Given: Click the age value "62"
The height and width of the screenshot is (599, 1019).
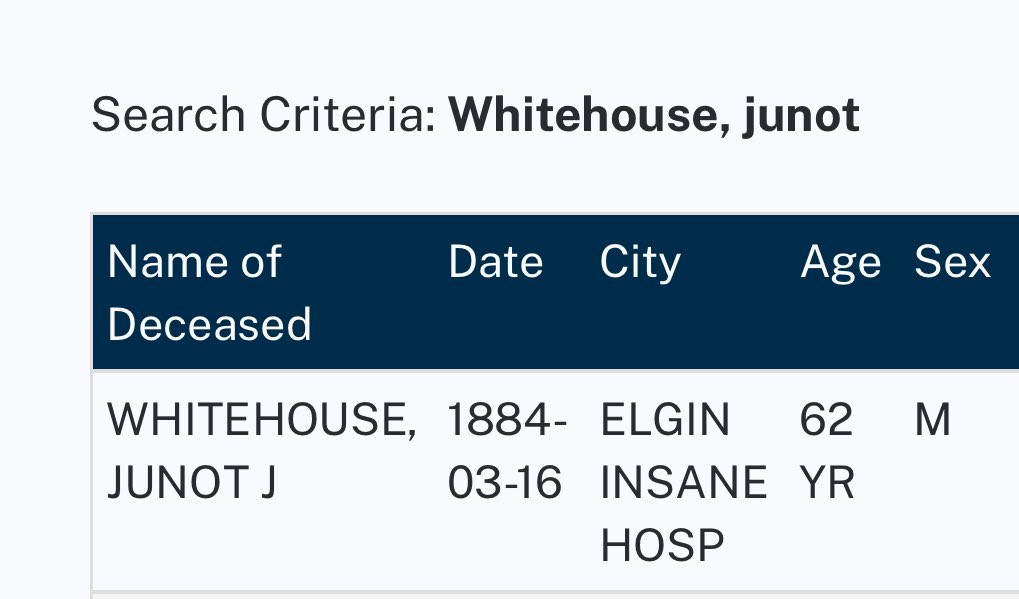Looking at the screenshot, I should point(826,421).
